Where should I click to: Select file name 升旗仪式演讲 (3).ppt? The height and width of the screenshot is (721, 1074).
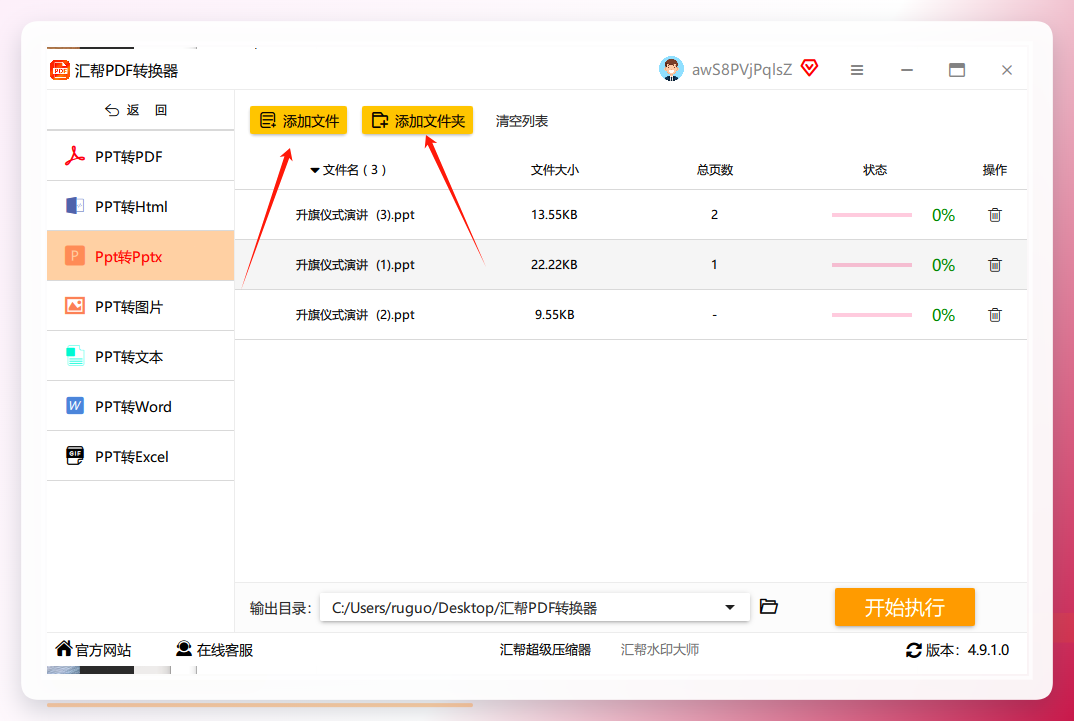(x=355, y=215)
